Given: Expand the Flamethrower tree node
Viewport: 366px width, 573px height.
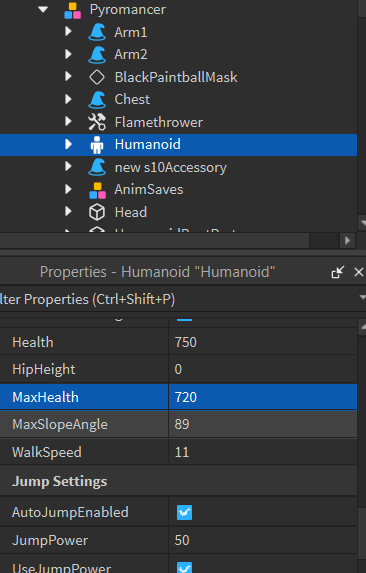Looking at the screenshot, I should pyautogui.click(x=68, y=122).
